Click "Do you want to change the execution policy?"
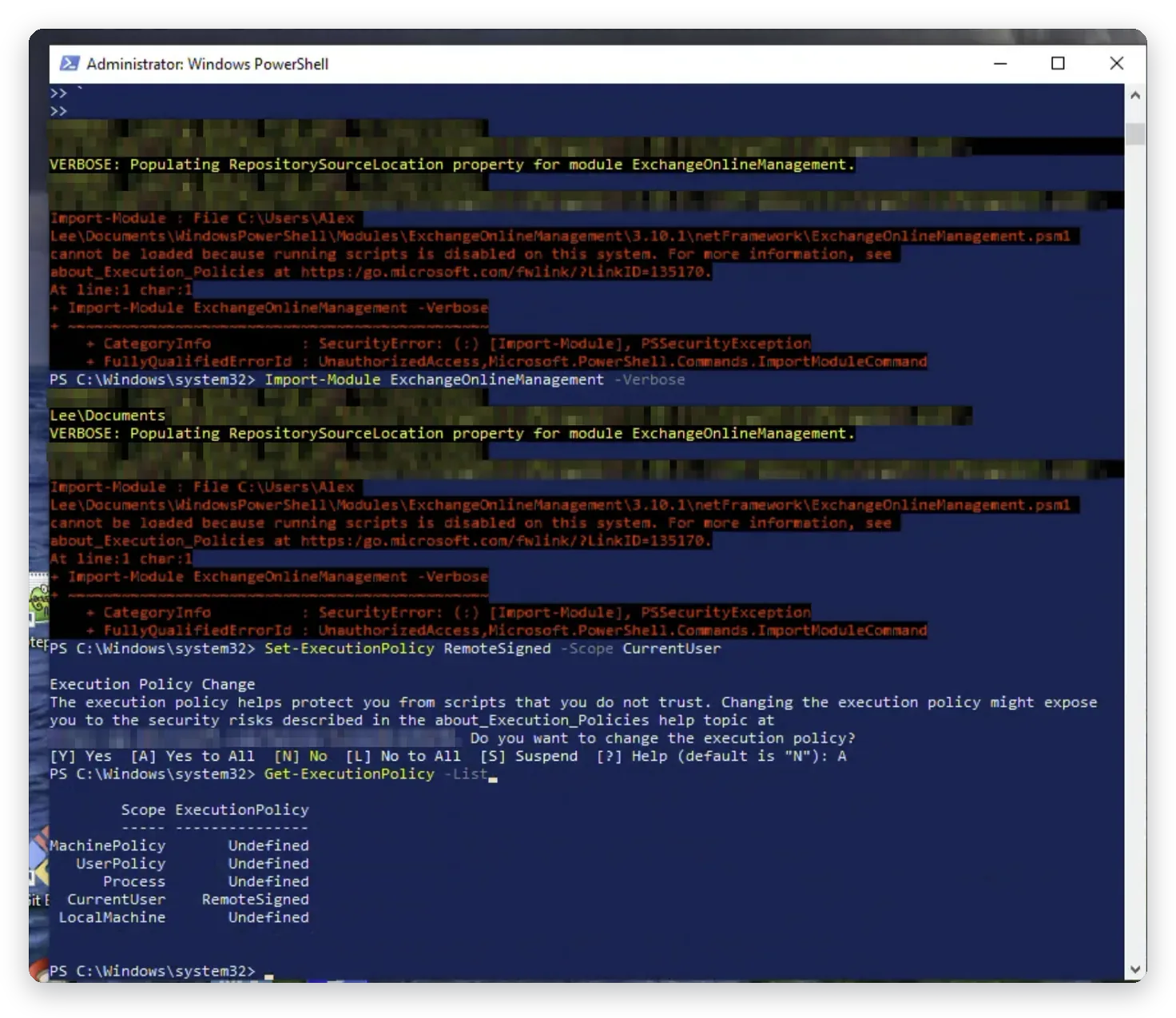 tap(662, 738)
